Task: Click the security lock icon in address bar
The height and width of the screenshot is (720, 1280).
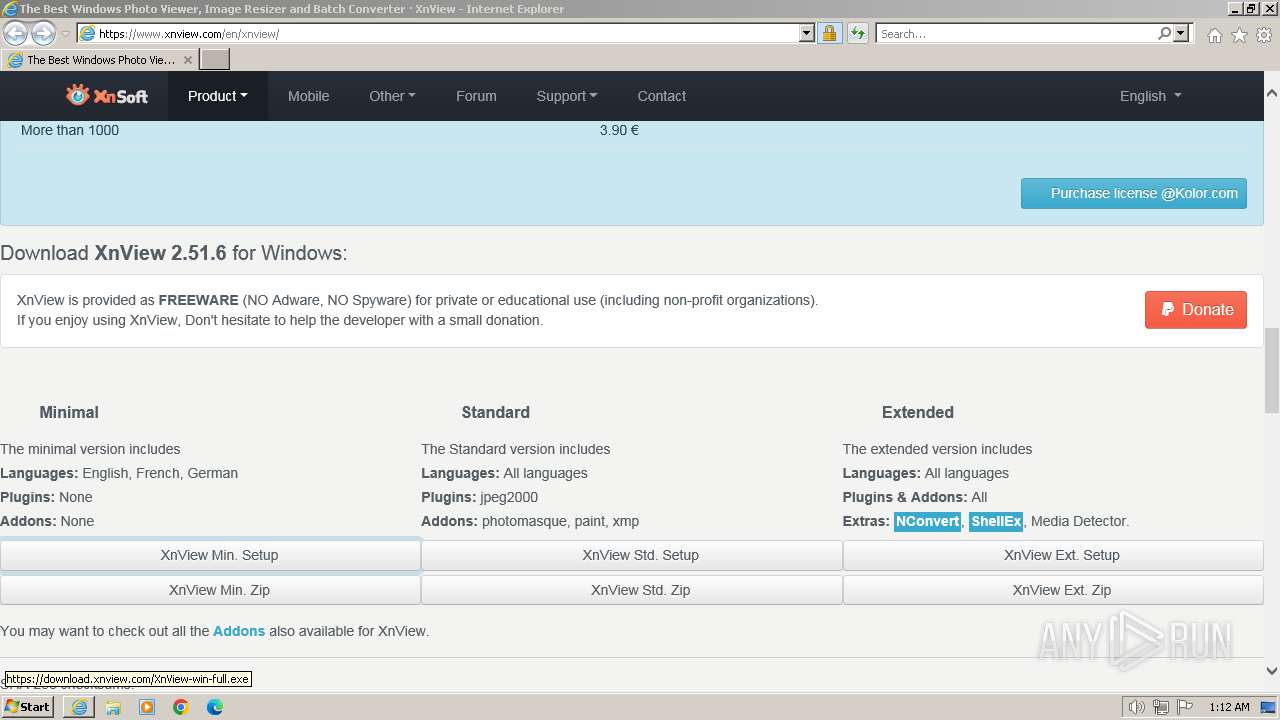Action: [829, 34]
